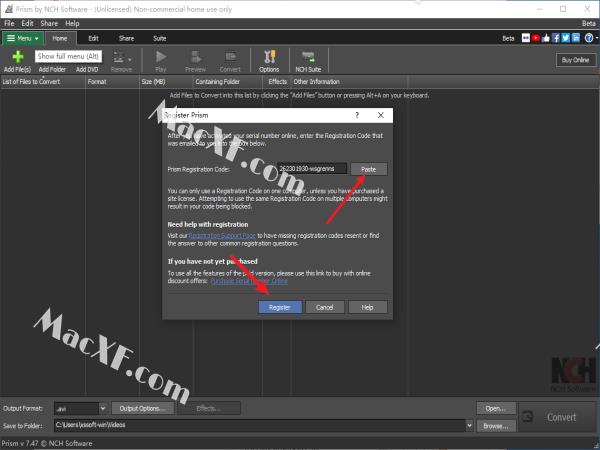Open the File menu
The height and width of the screenshot is (450, 600).
pos(9,23)
